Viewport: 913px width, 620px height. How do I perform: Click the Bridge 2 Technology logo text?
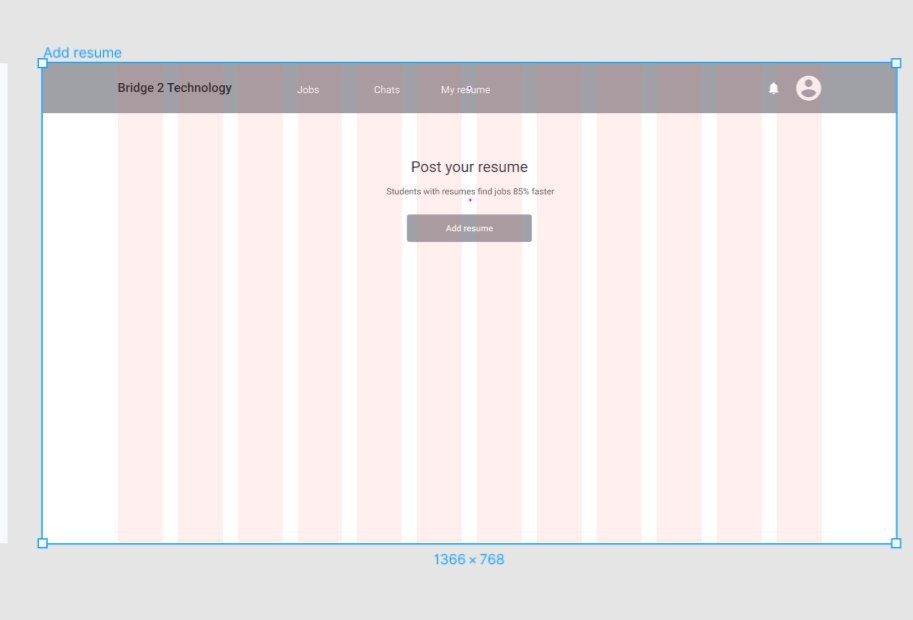[175, 88]
